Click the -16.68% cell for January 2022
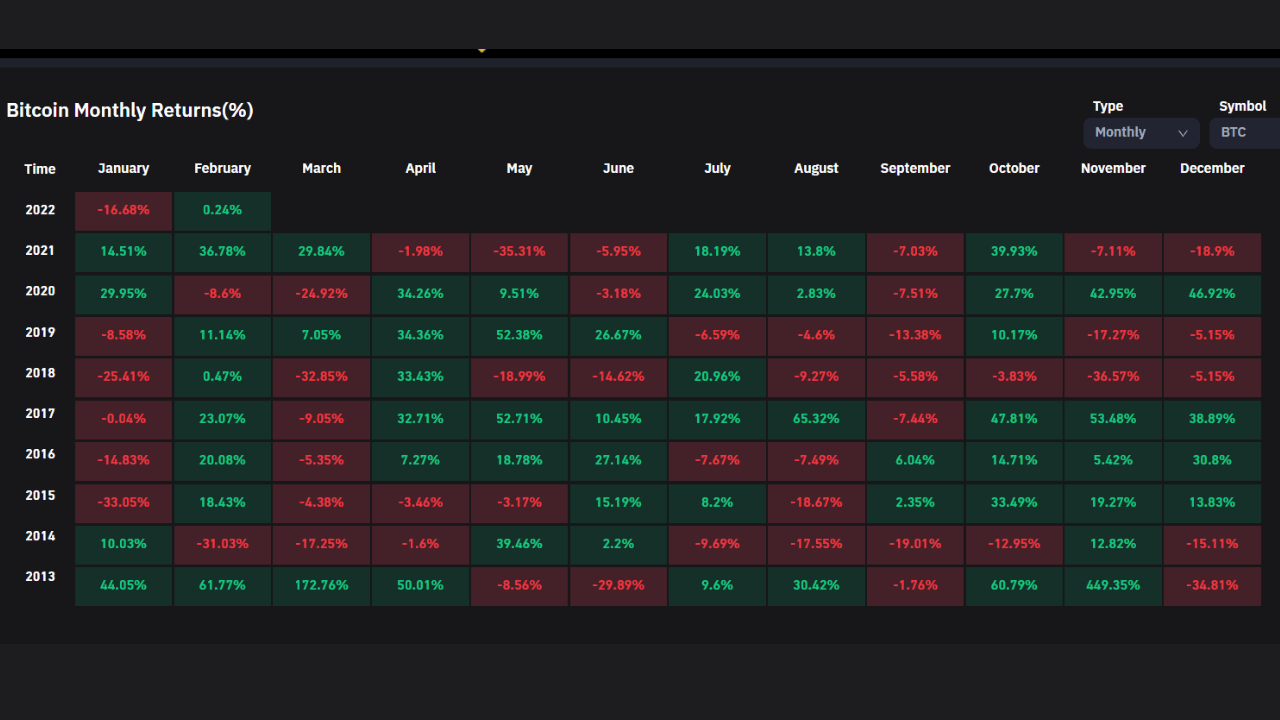 [x=124, y=211]
